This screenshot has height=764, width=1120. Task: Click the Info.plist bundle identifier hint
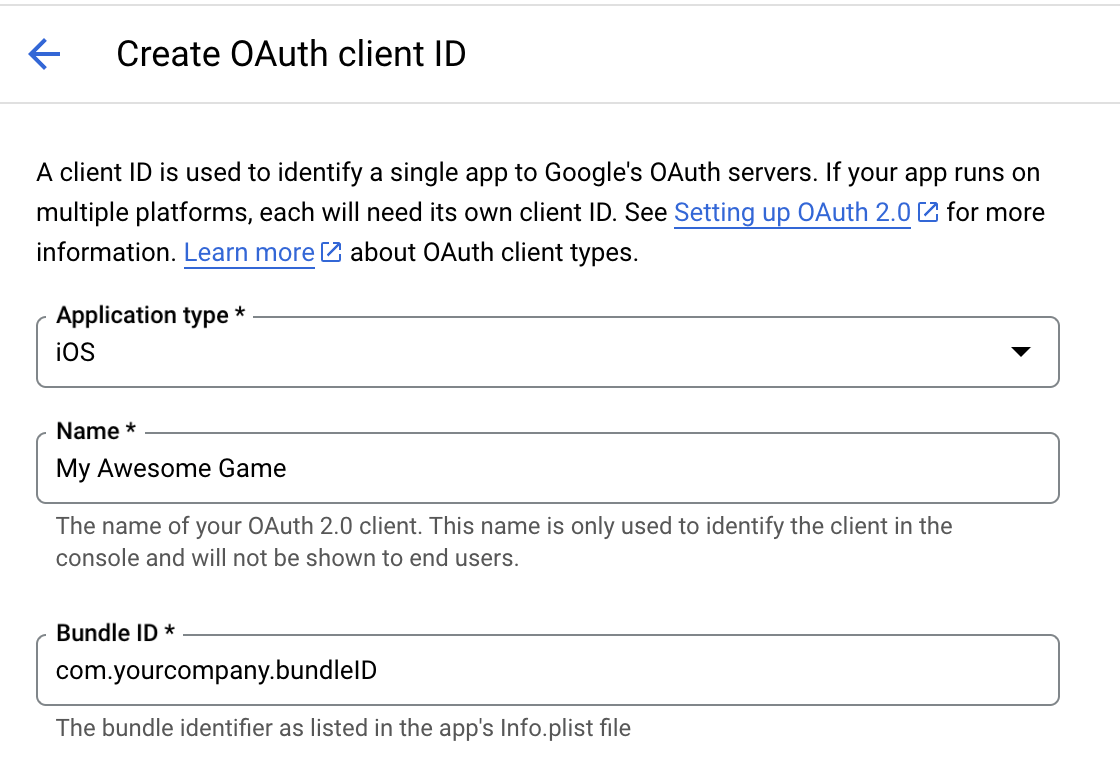point(343,728)
